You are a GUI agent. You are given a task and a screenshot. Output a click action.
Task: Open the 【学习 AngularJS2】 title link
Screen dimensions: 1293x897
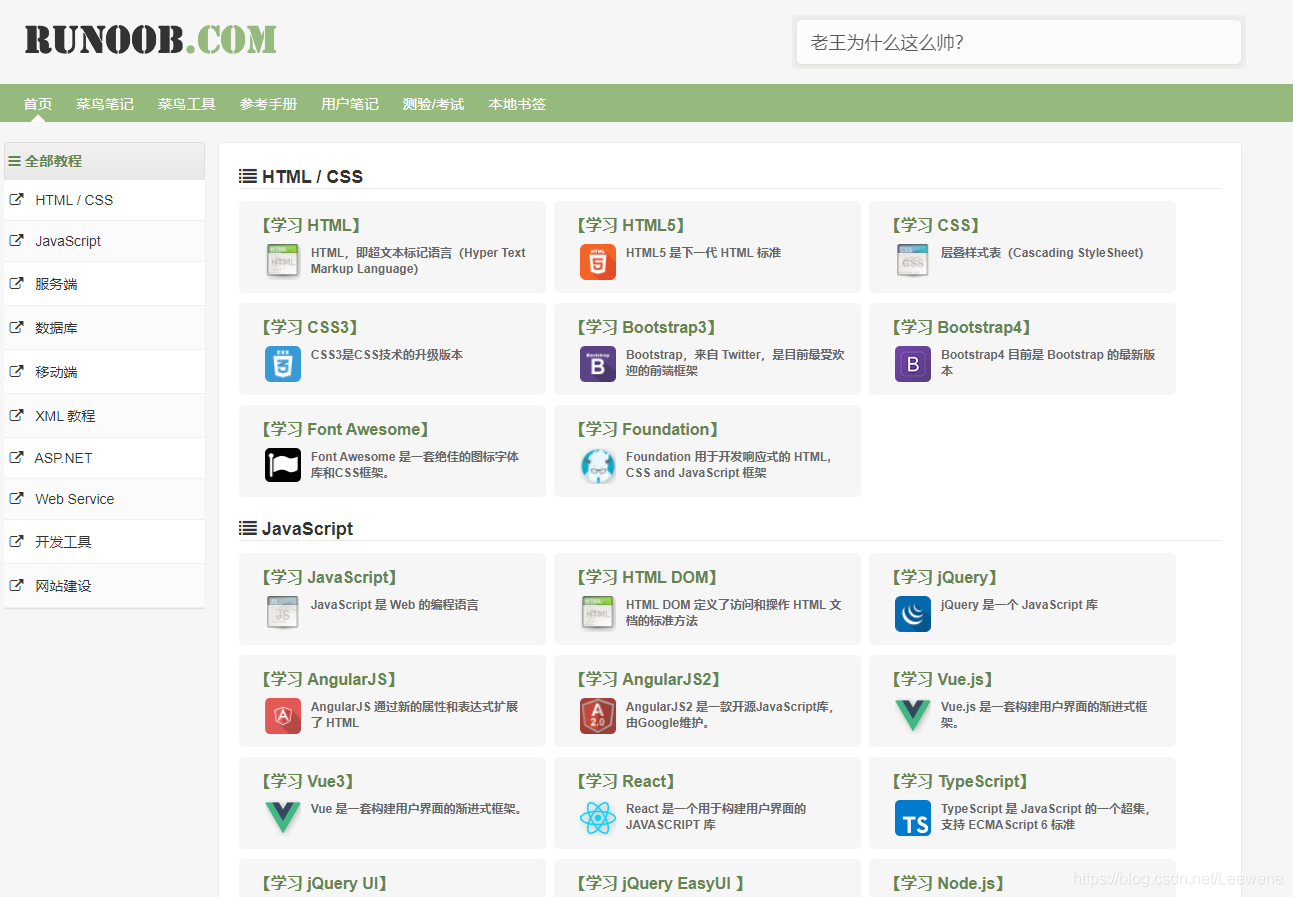click(x=649, y=679)
